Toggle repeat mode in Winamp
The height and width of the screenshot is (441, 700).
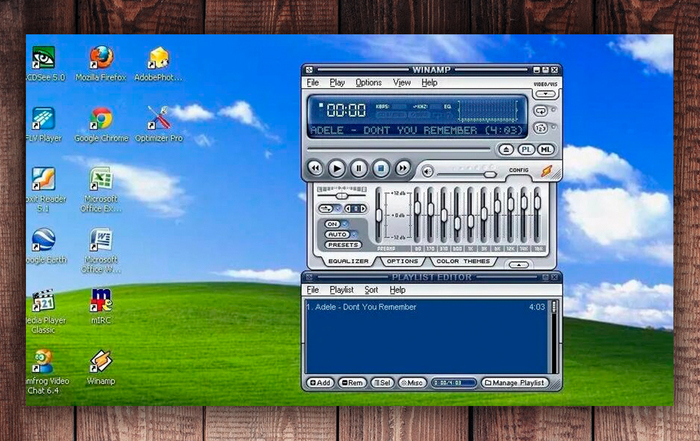point(541,111)
